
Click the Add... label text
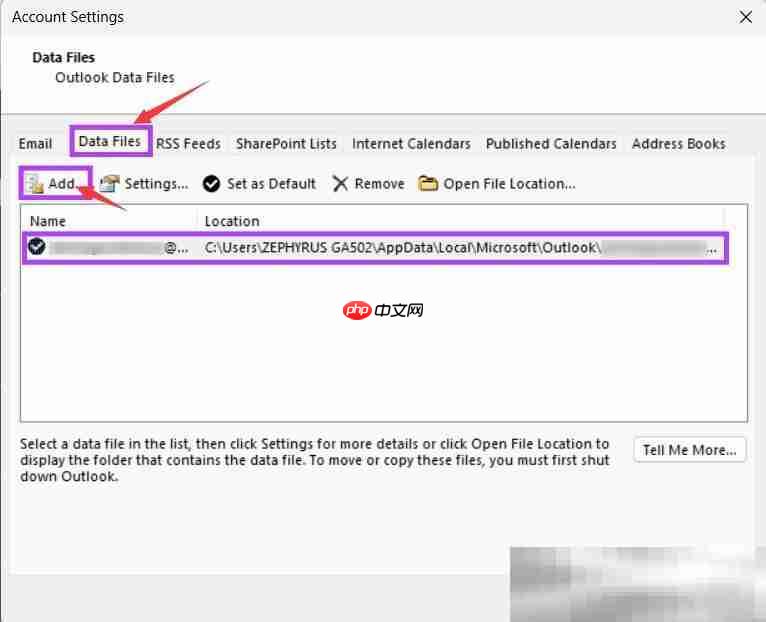63,184
